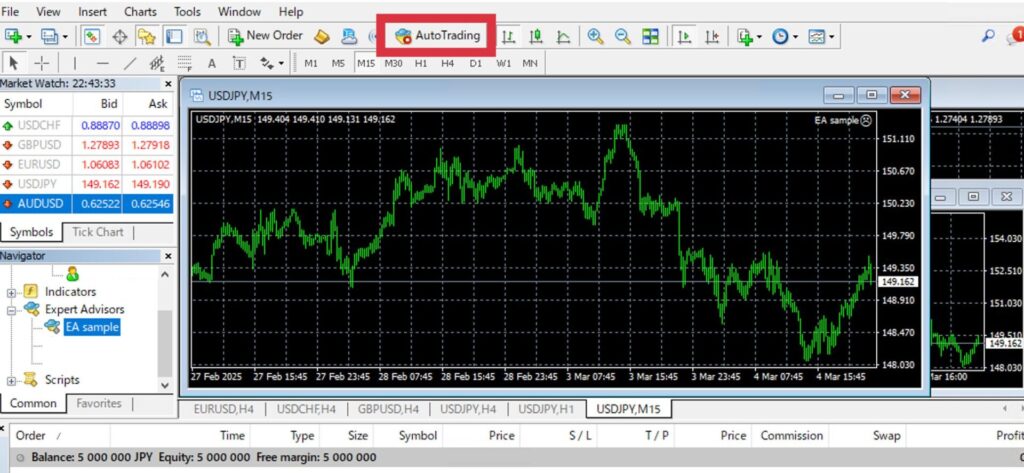This screenshot has width=1024, height=473.
Task: Open the Strategy Tester magnifier icon
Action: click(x=202, y=37)
